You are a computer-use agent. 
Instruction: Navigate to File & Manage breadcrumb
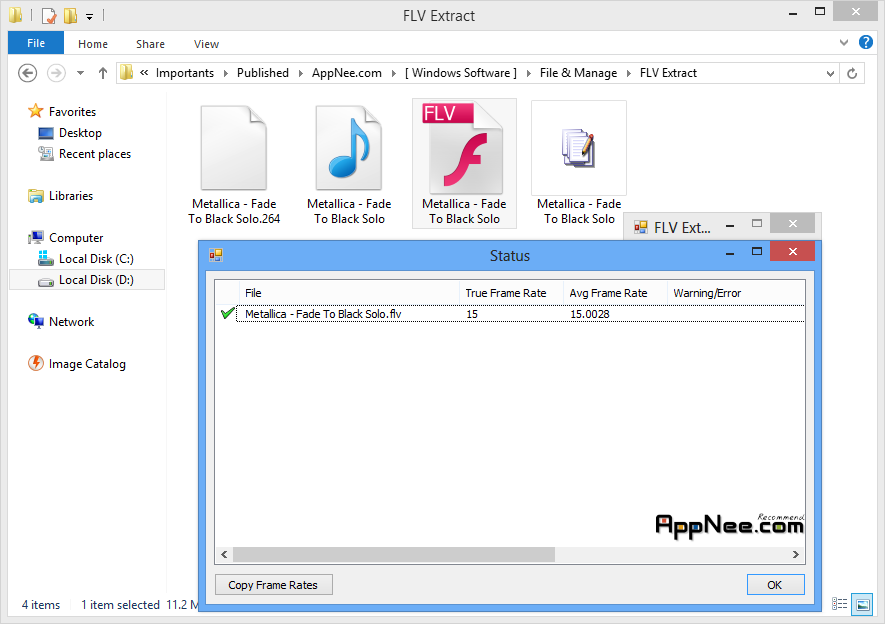[x=579, y=73]
